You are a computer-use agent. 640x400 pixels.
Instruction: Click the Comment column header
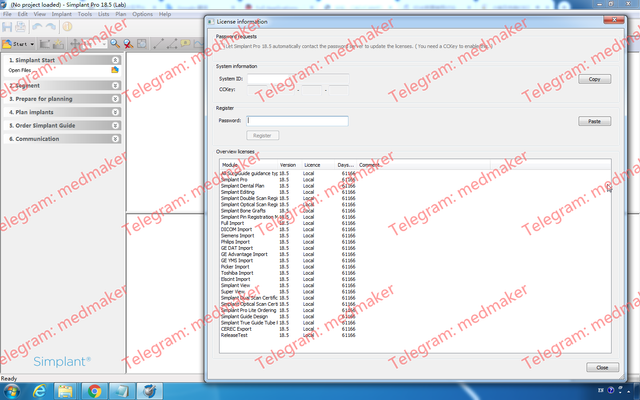pyautogui.click(x=424, y=165)
